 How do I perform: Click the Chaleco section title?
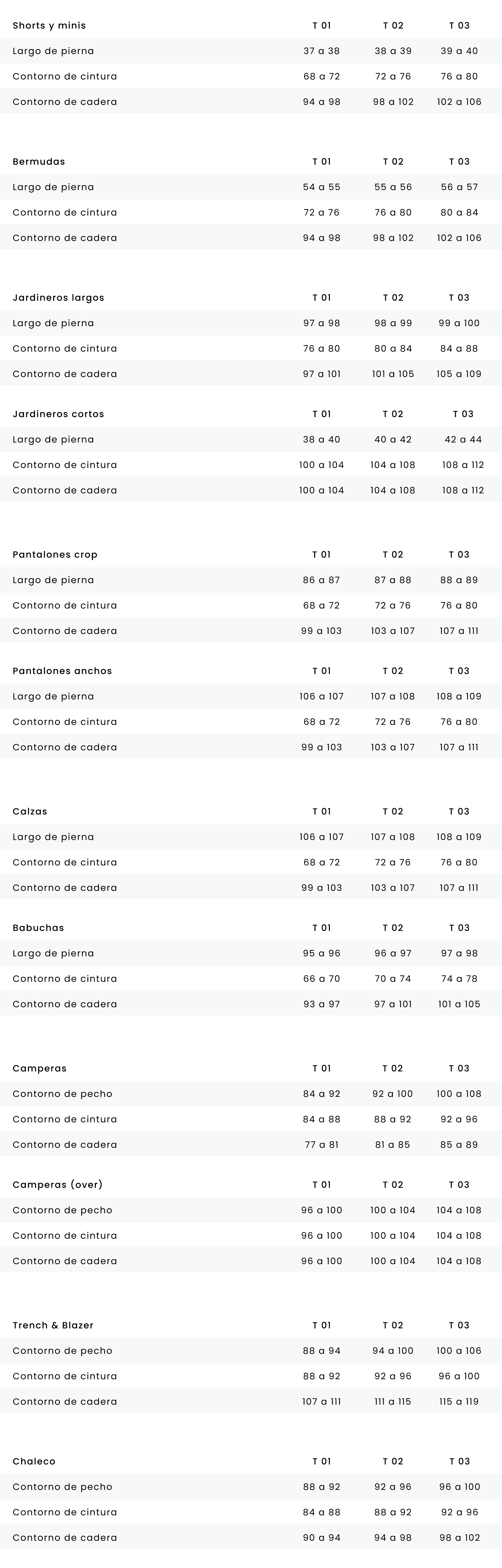tap(34, 1461)
